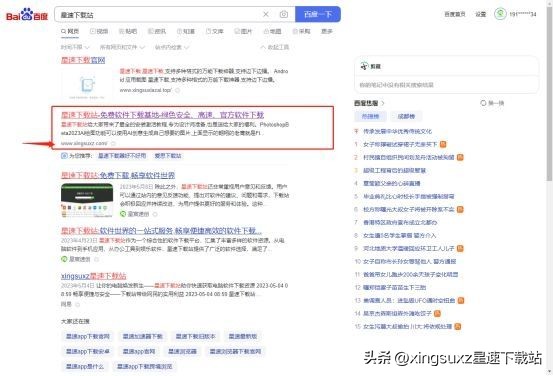Screen dimensions: 553x376
Task: Open the 星速下载站-免费下载 畅享软件世界 result
Action: point(118,175)
